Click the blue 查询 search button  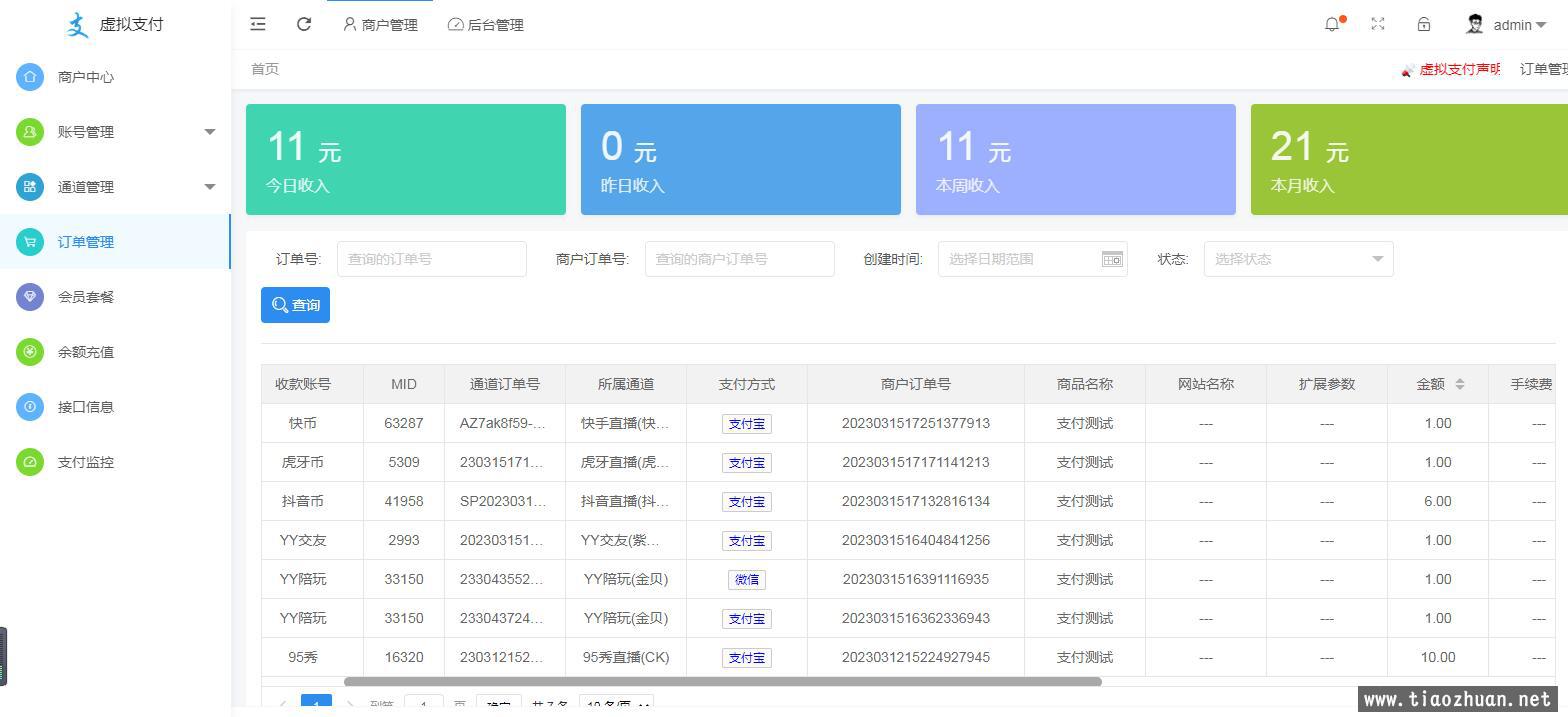click(x=295, y=305)
